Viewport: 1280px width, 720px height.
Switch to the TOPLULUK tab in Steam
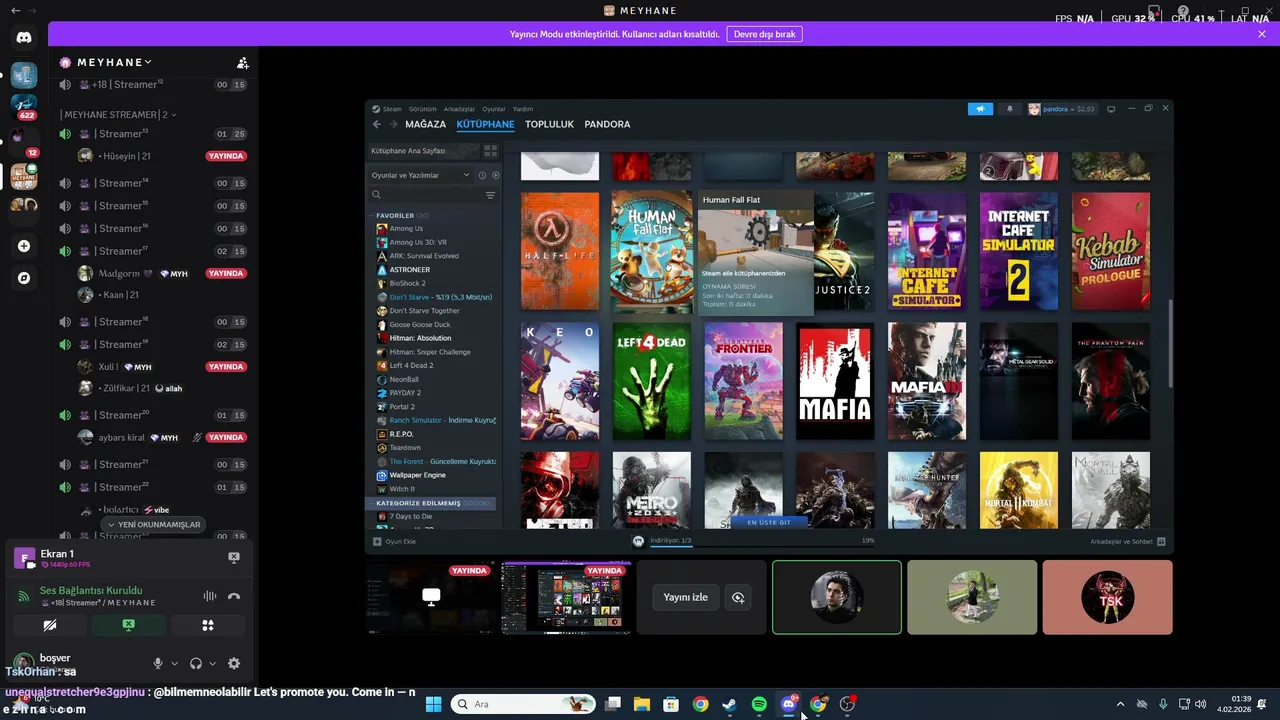(x=549, y=125)
